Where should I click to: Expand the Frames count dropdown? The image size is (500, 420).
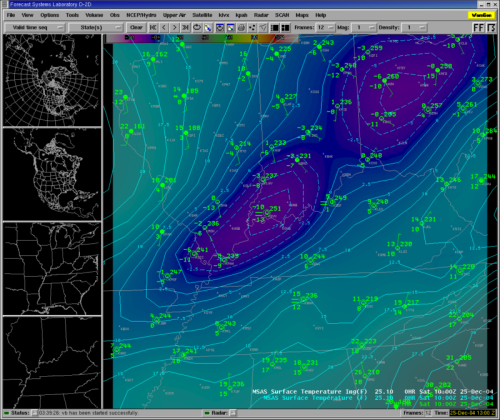pyautogui.click(x=325, y=27)
